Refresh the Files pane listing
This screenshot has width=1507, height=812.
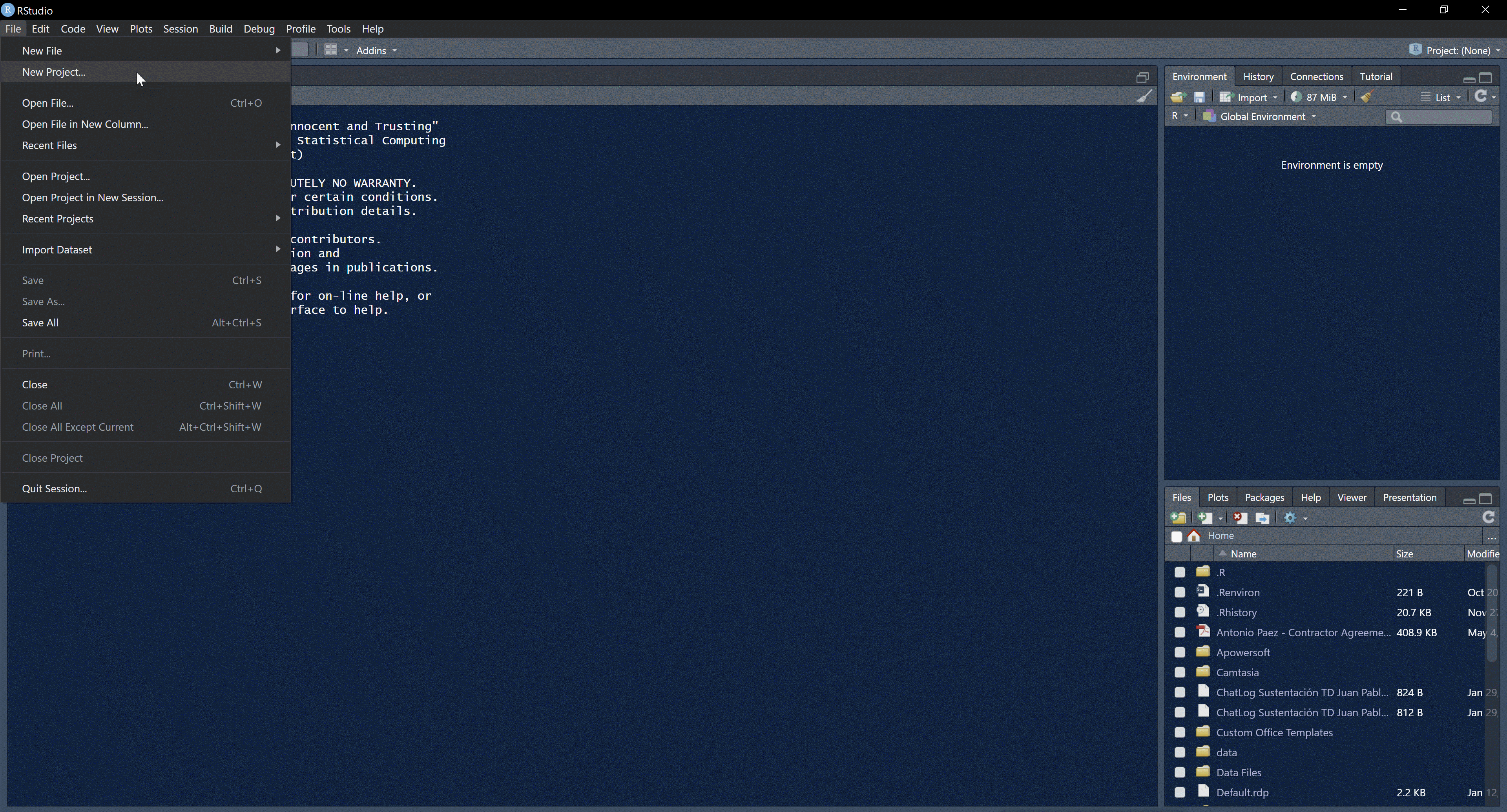1488,517
